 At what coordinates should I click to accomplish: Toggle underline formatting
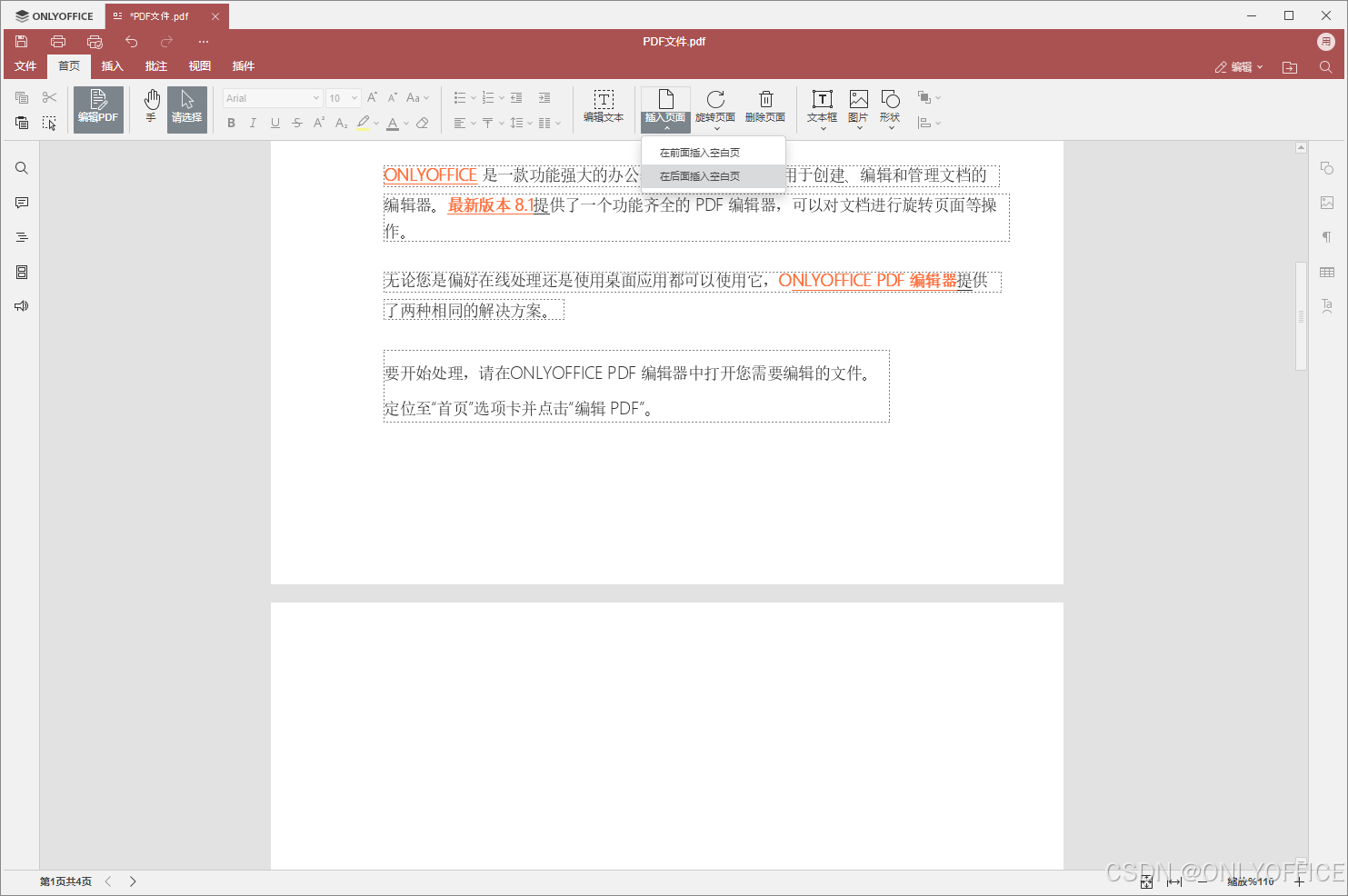(x=275, y=124)
